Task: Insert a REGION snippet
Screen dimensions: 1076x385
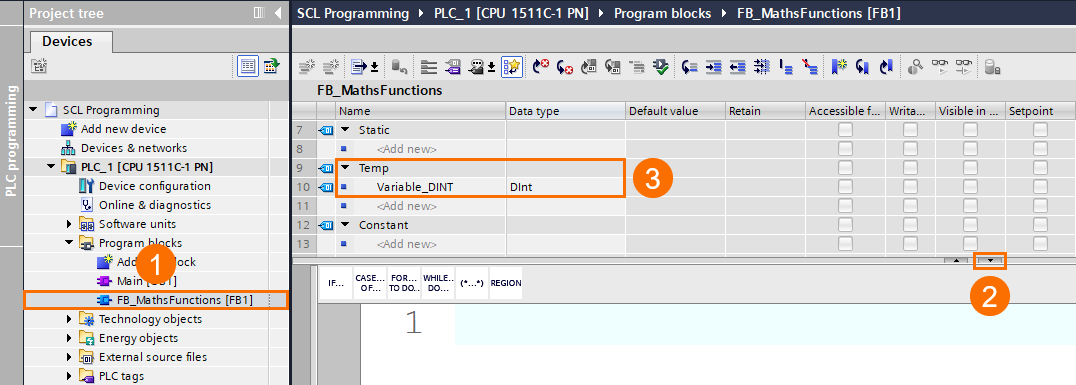Action: (506, 283)
